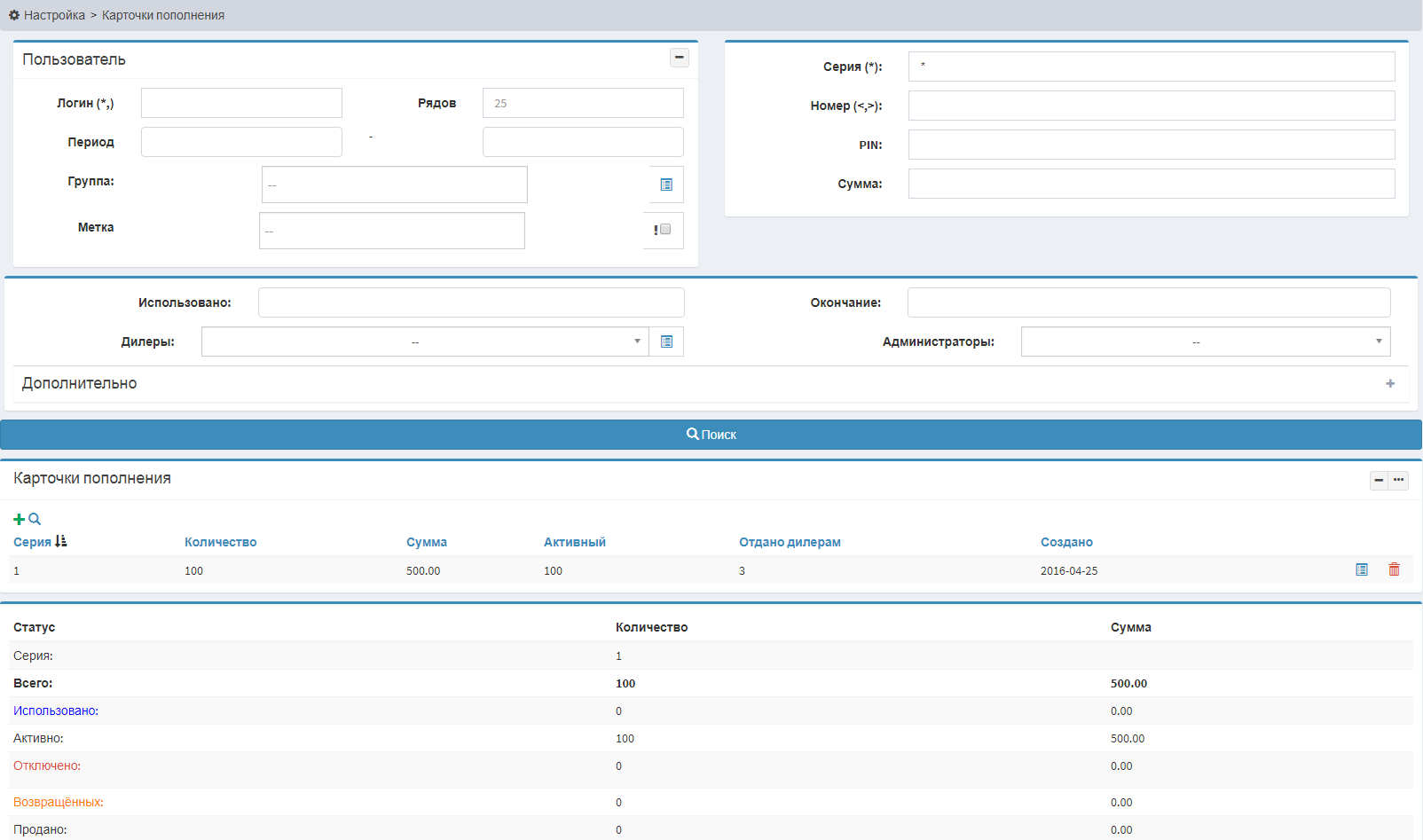The image size is (1423, 840).
Task: Focus the Период end date field
Action: pyautogui.click(x=583, y=142)
